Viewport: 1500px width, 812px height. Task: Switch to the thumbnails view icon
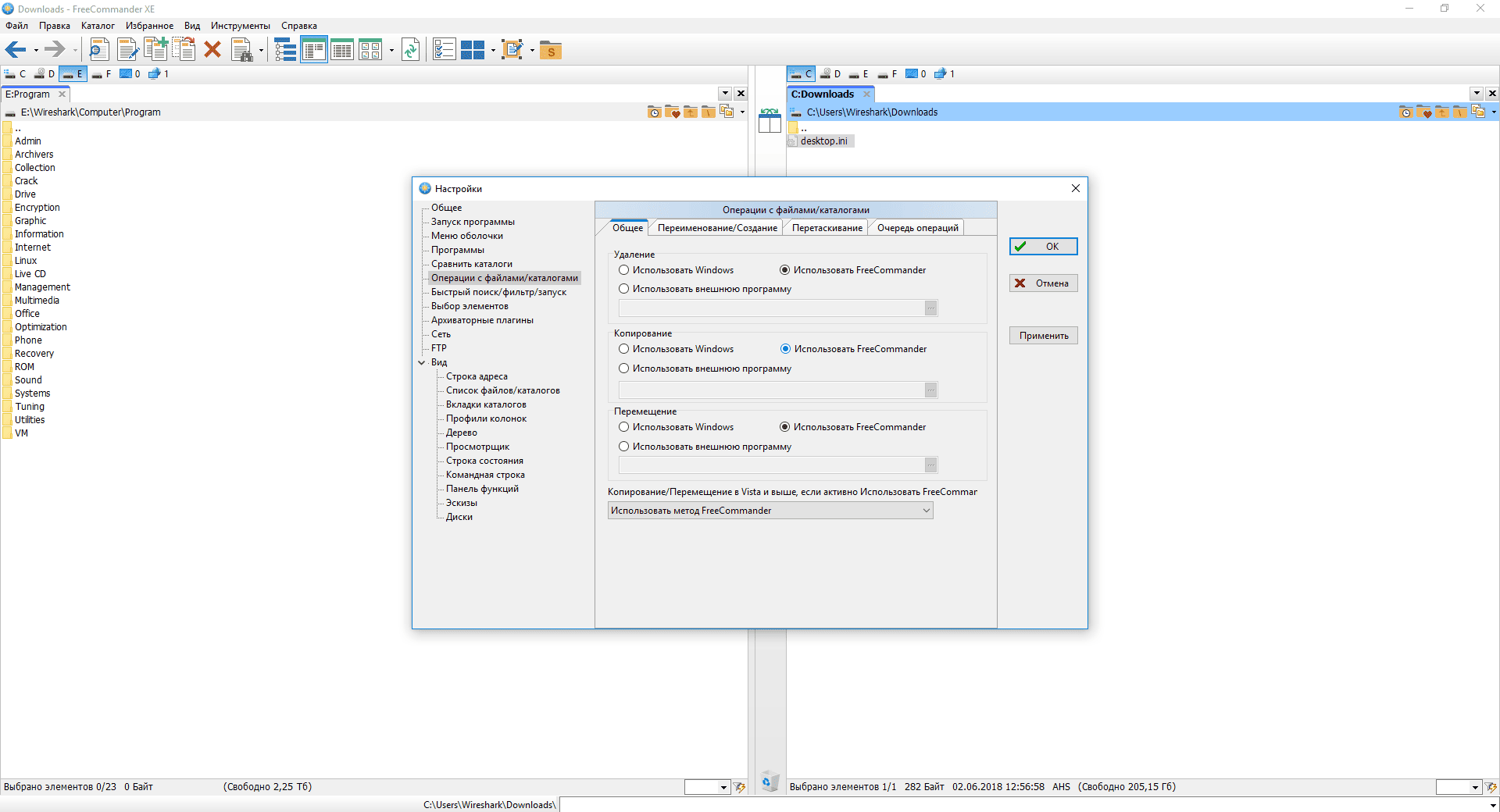click(370, 50)
